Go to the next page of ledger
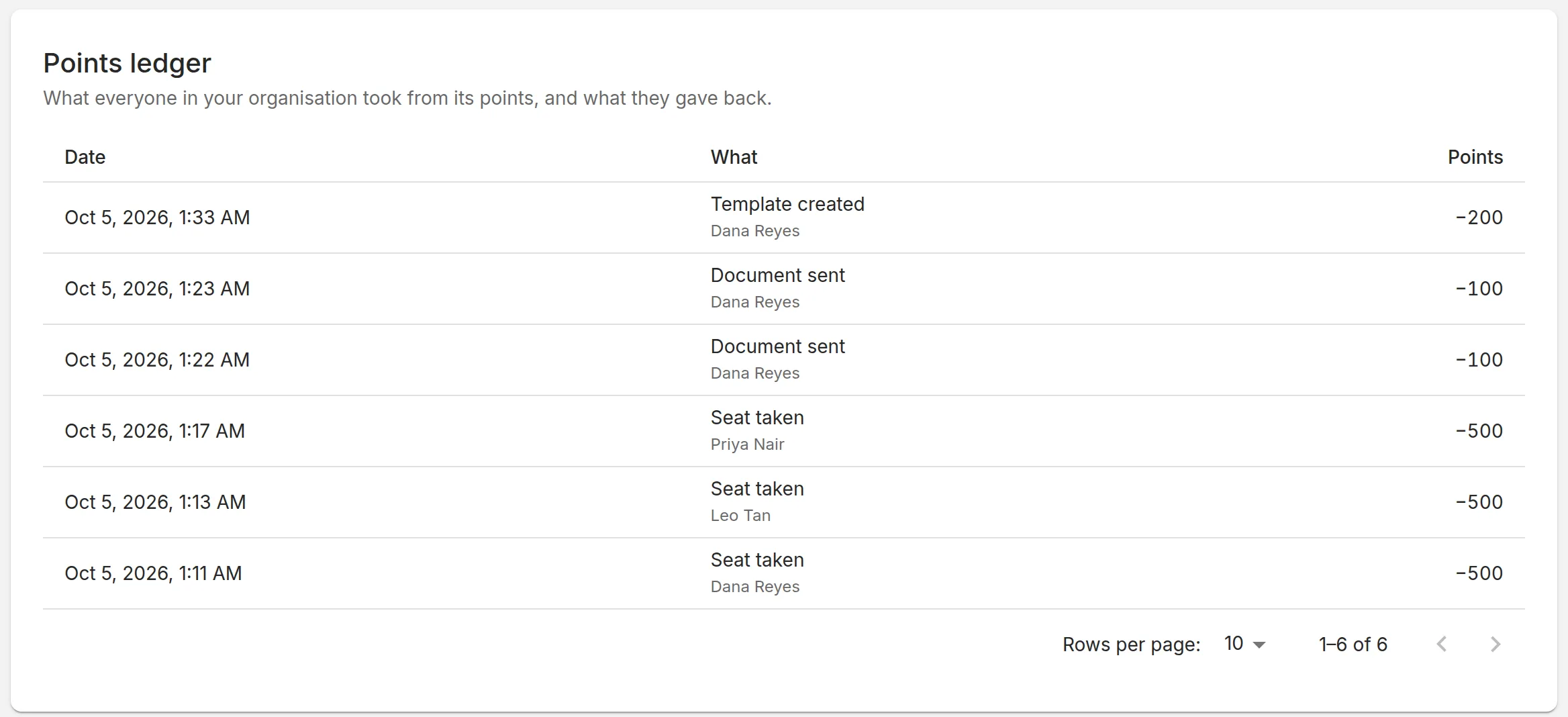 pos(1496,644)
